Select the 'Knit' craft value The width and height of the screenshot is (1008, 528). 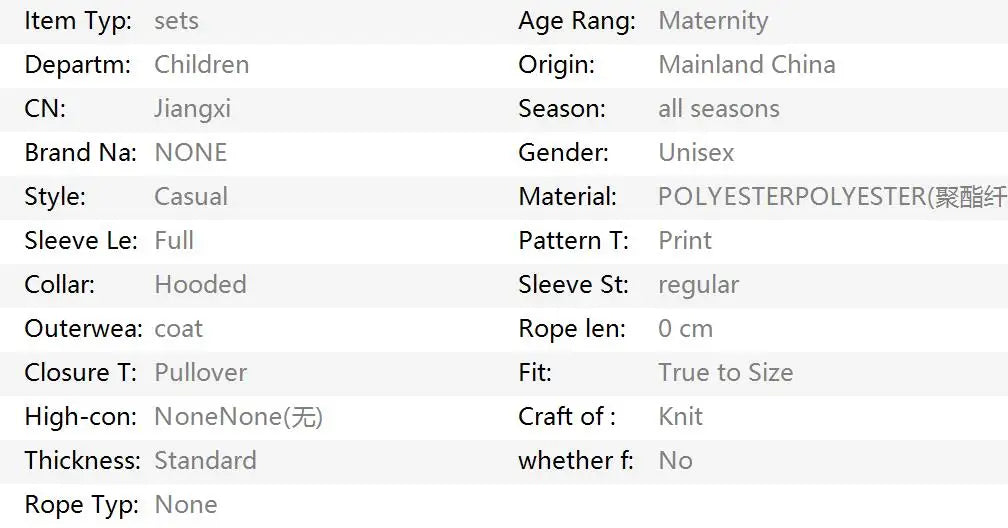pos(680,417)
